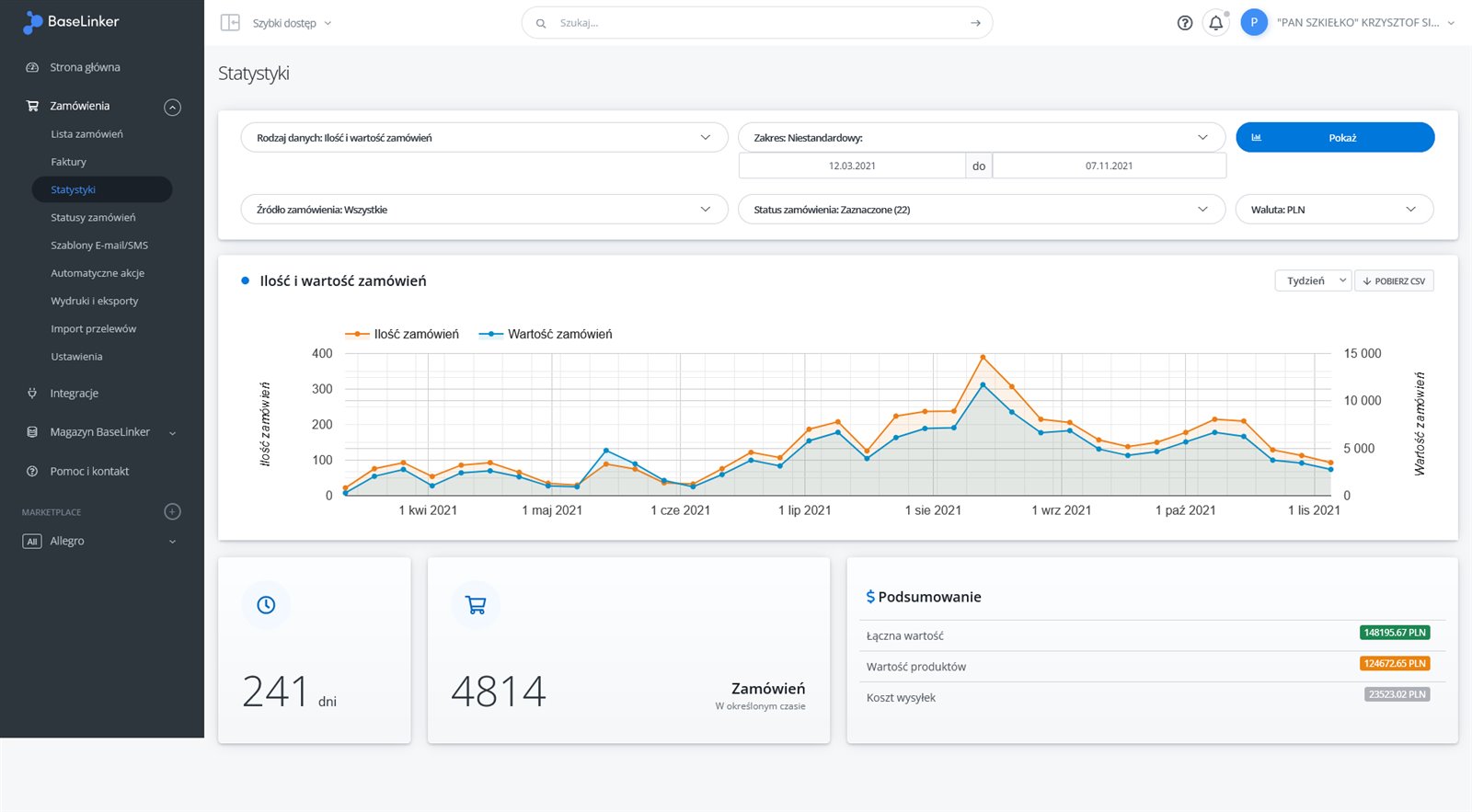Download chart data with POBIERZ CSV
Screen dimensions: 1472x812
pyautogui.click(x=1394, y=281)
